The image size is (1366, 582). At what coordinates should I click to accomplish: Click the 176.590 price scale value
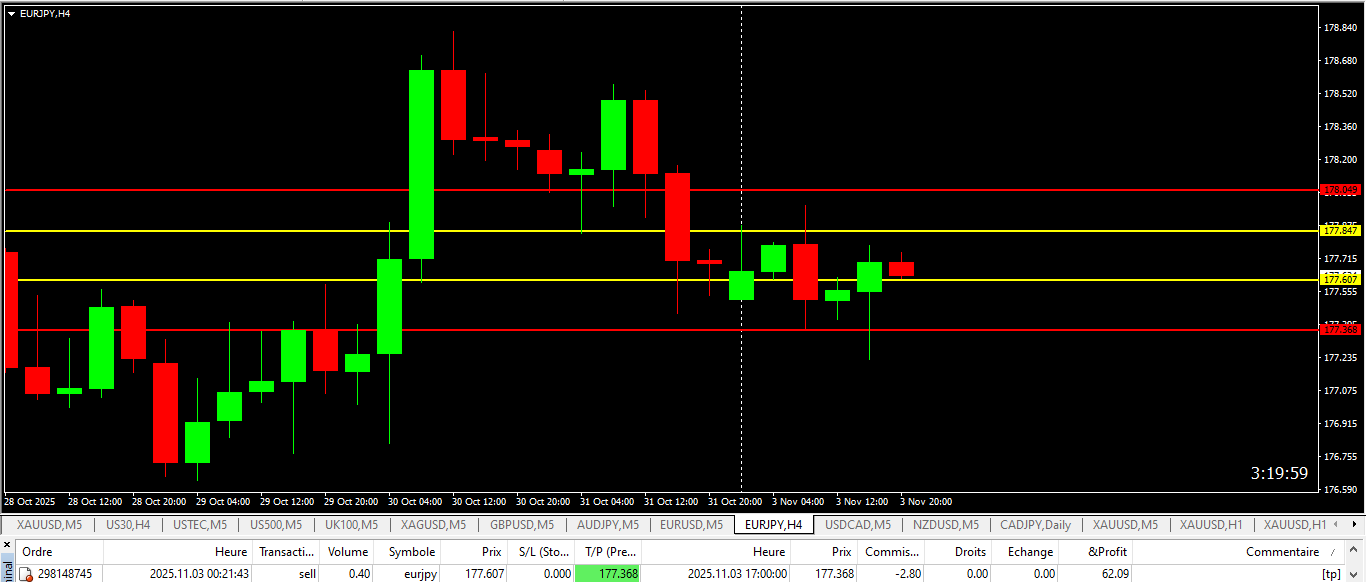1340,489
